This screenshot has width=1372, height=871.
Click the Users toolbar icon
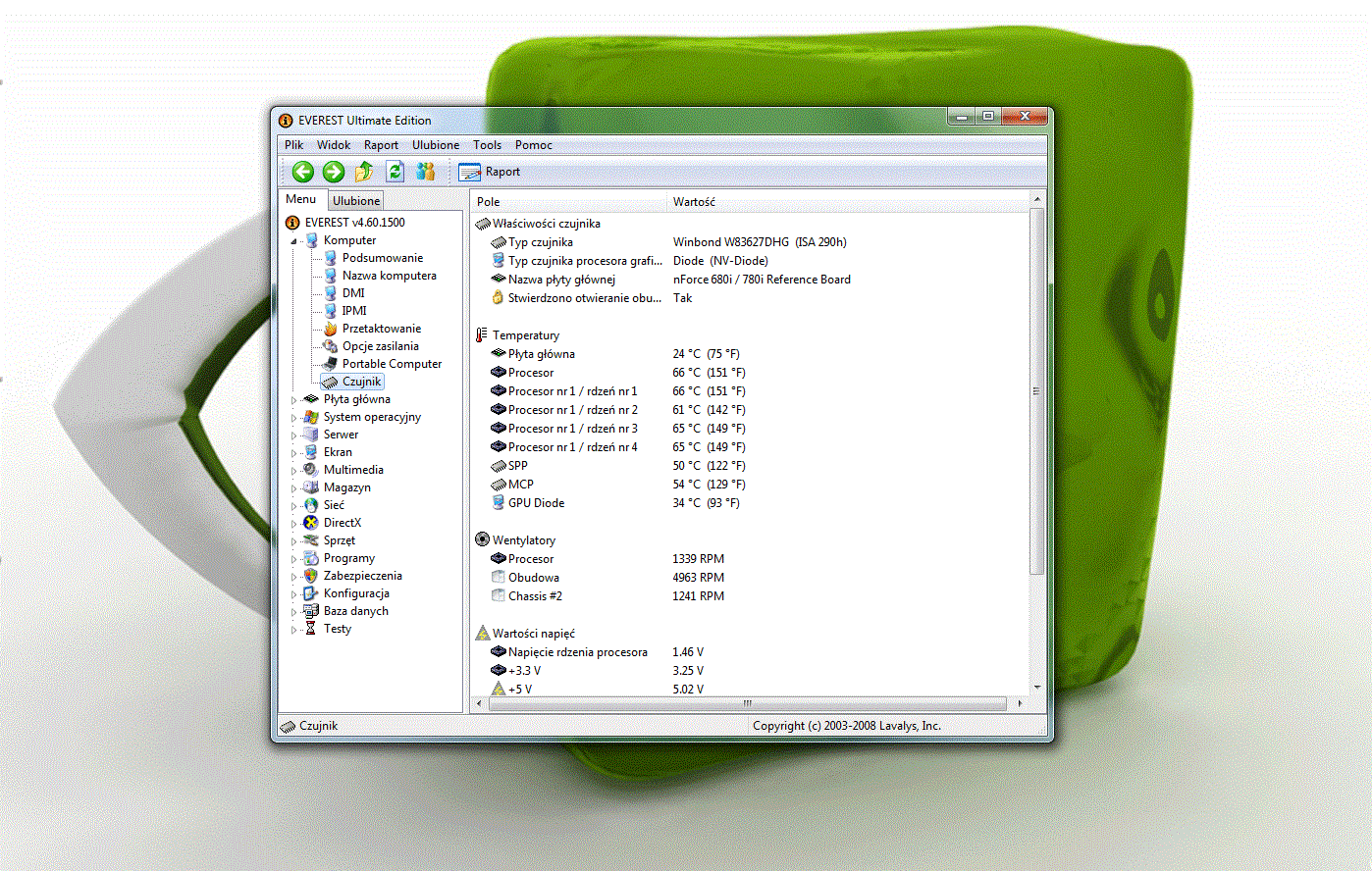pyautogui.click(x=425, y=172)
